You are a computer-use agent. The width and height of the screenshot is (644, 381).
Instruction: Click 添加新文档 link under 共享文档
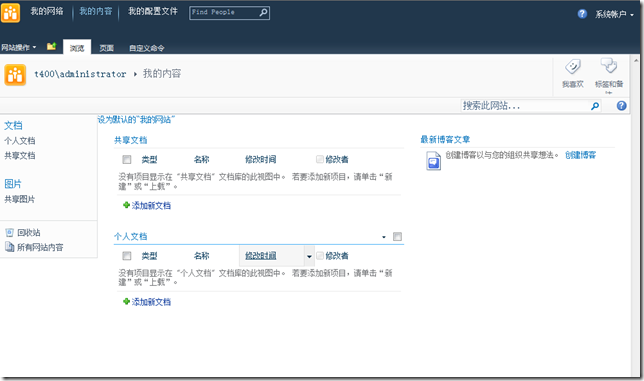151,205
